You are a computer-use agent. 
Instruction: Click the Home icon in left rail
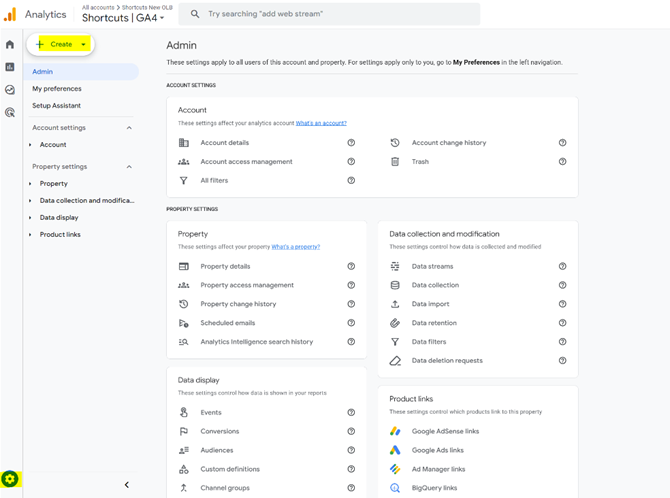(x=10, y=45)
